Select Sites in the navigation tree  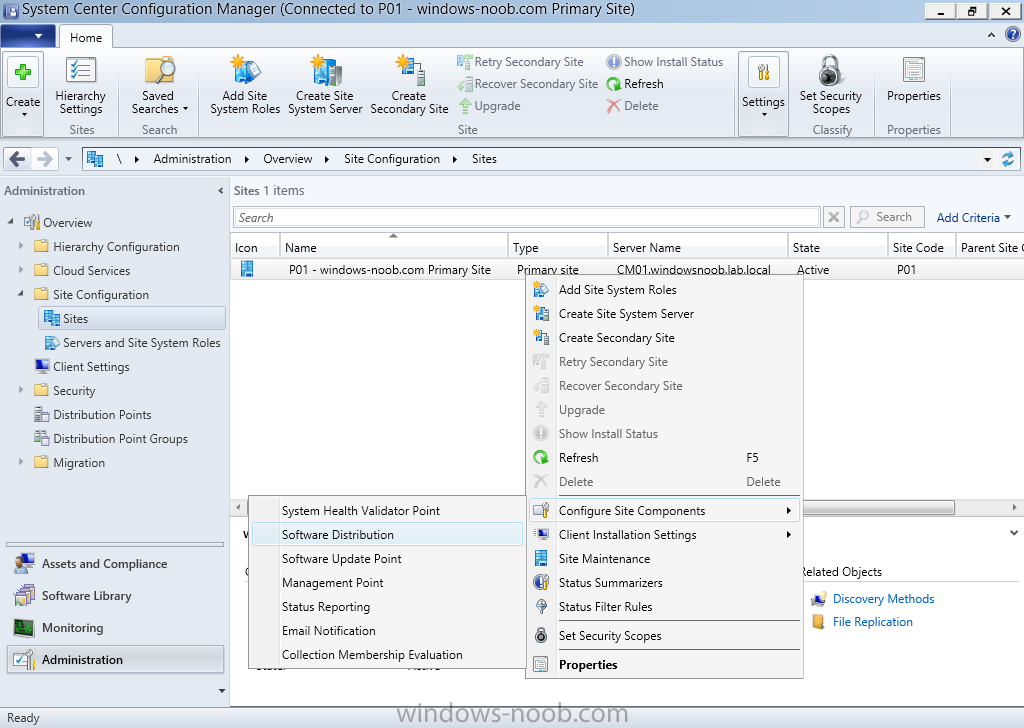point(132,319)
